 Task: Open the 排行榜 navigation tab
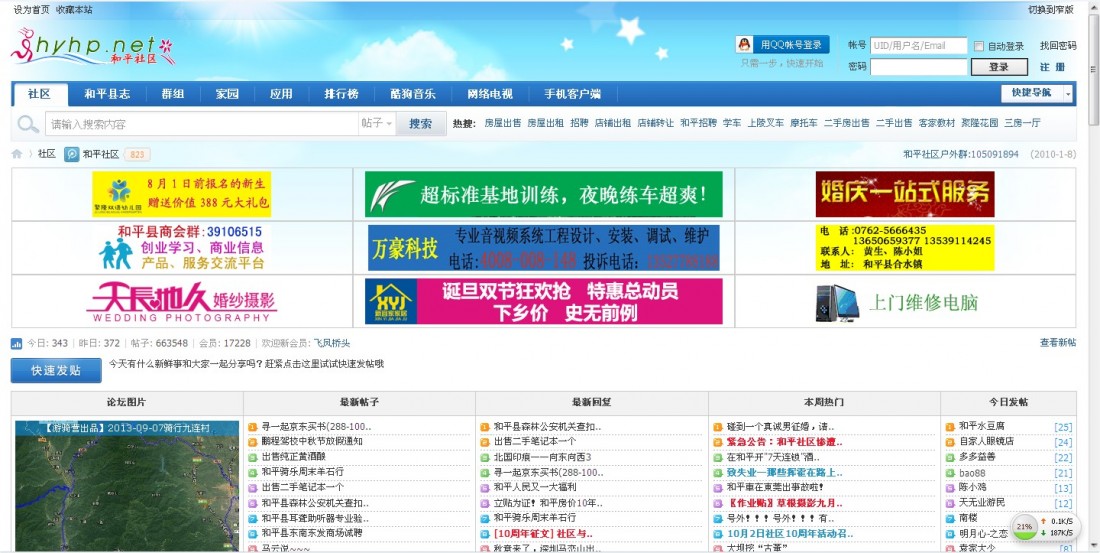(342, 94)
